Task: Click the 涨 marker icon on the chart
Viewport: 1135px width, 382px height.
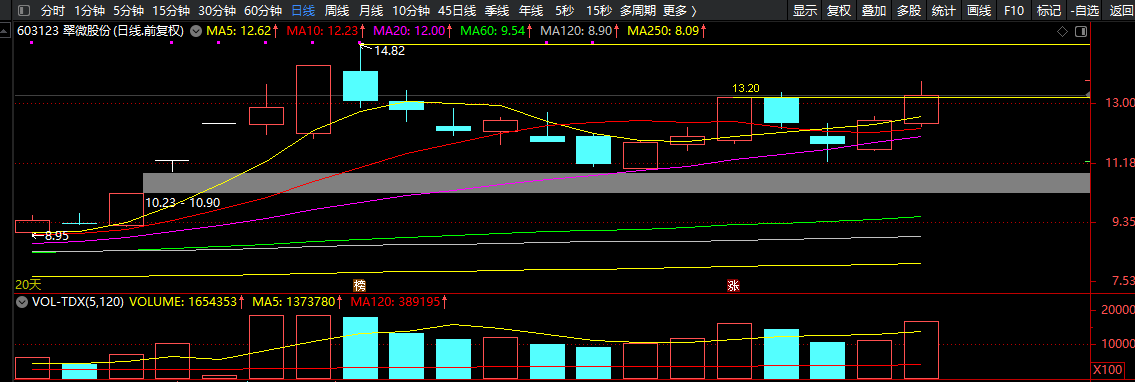Action: (x=733, y=285)
